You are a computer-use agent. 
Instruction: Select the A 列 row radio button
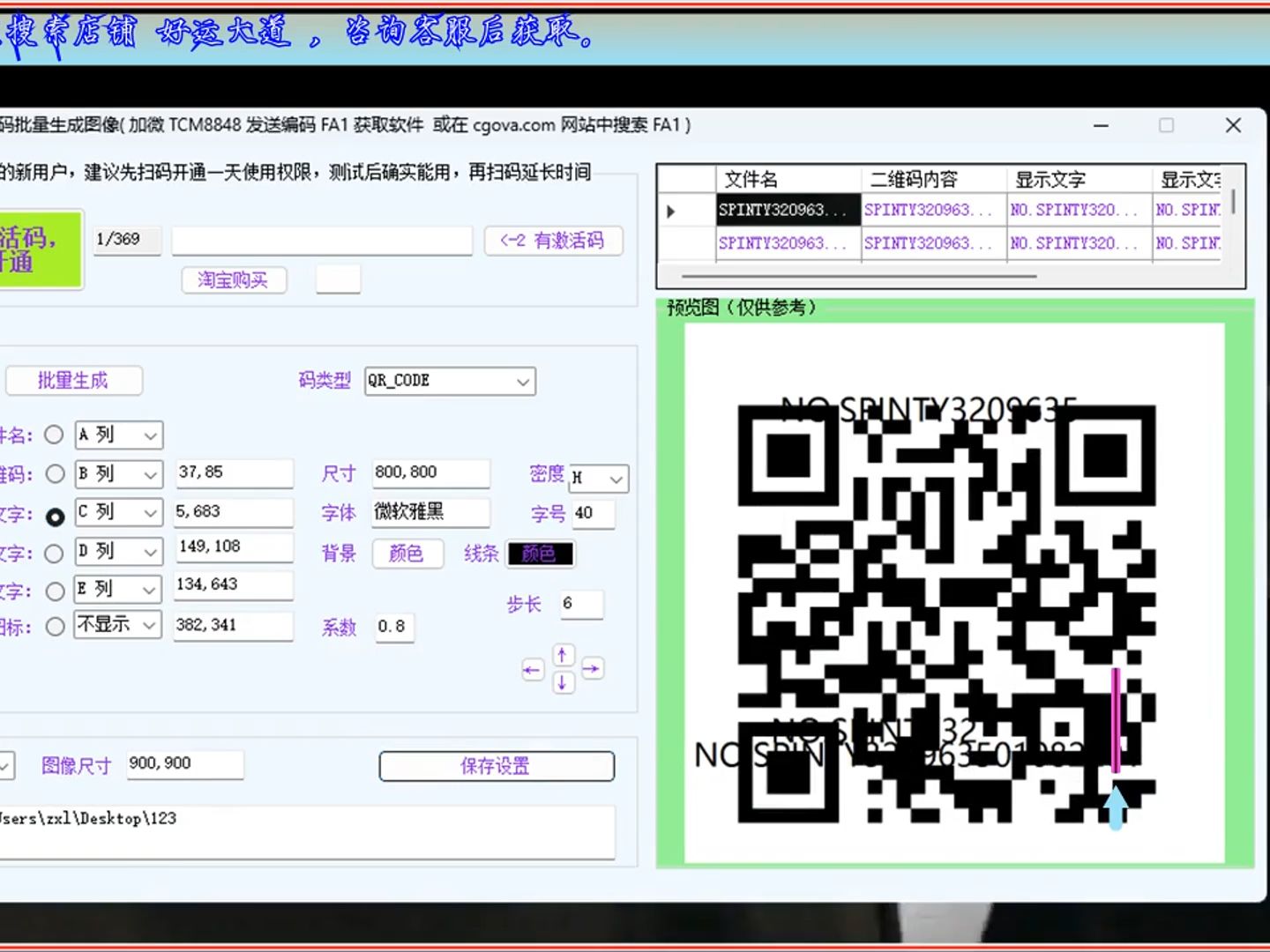pyautogui.click(x=55, y=435)
